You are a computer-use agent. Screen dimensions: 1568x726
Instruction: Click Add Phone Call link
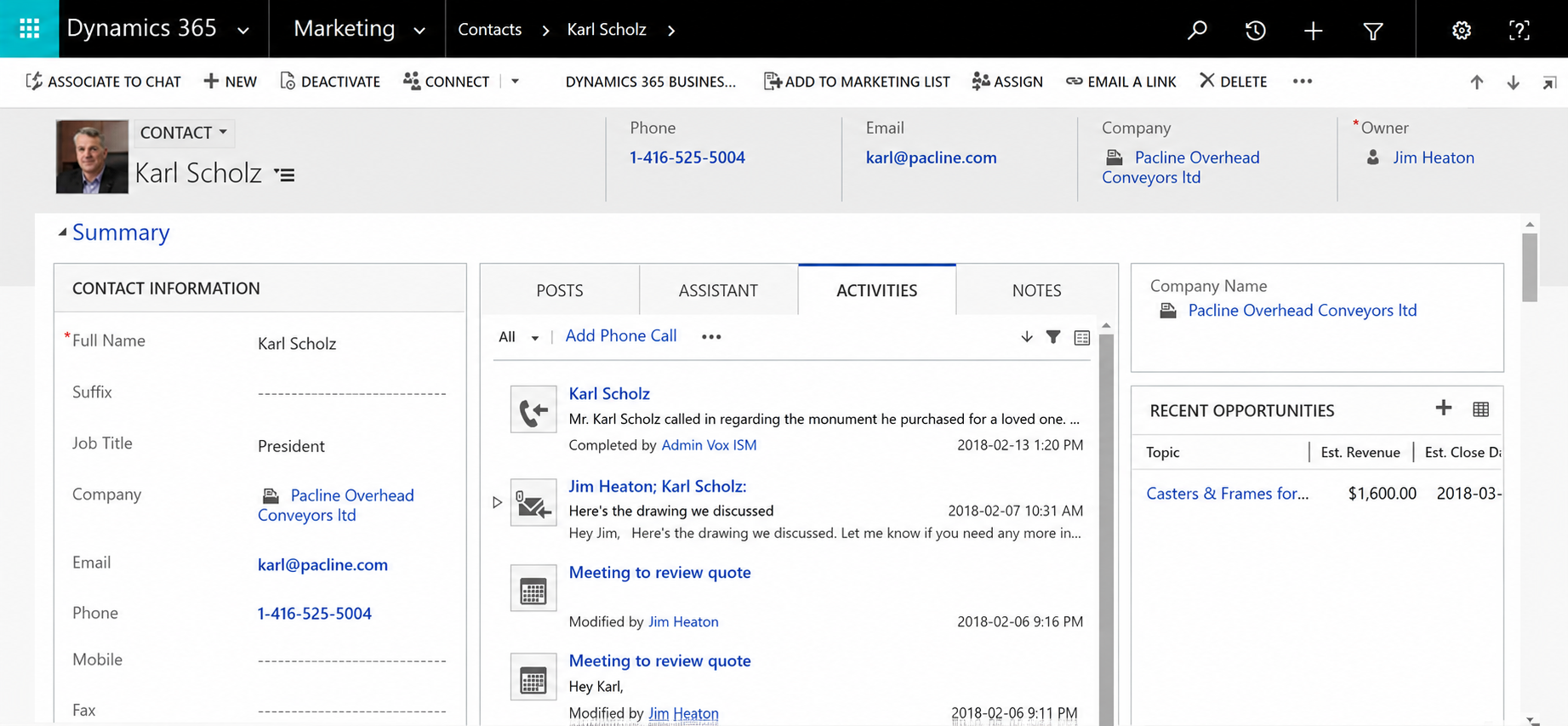click(621, 336)
